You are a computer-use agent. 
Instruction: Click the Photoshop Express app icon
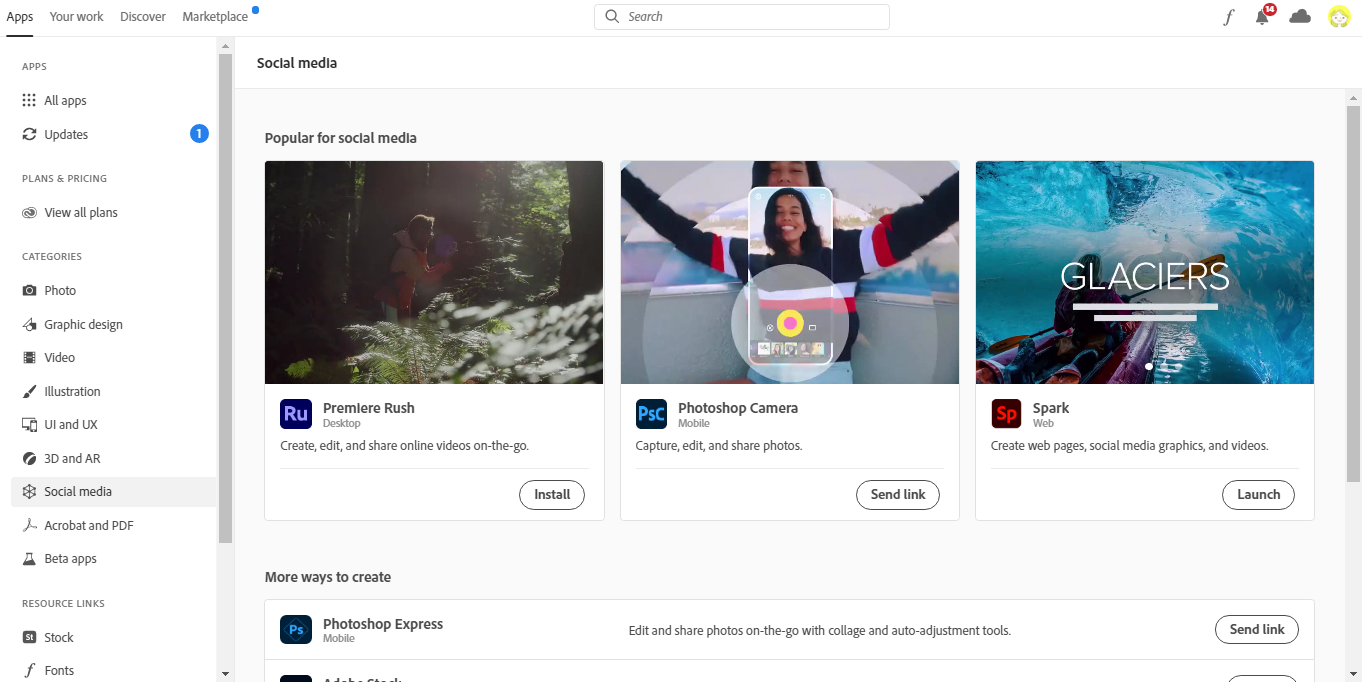296,630
